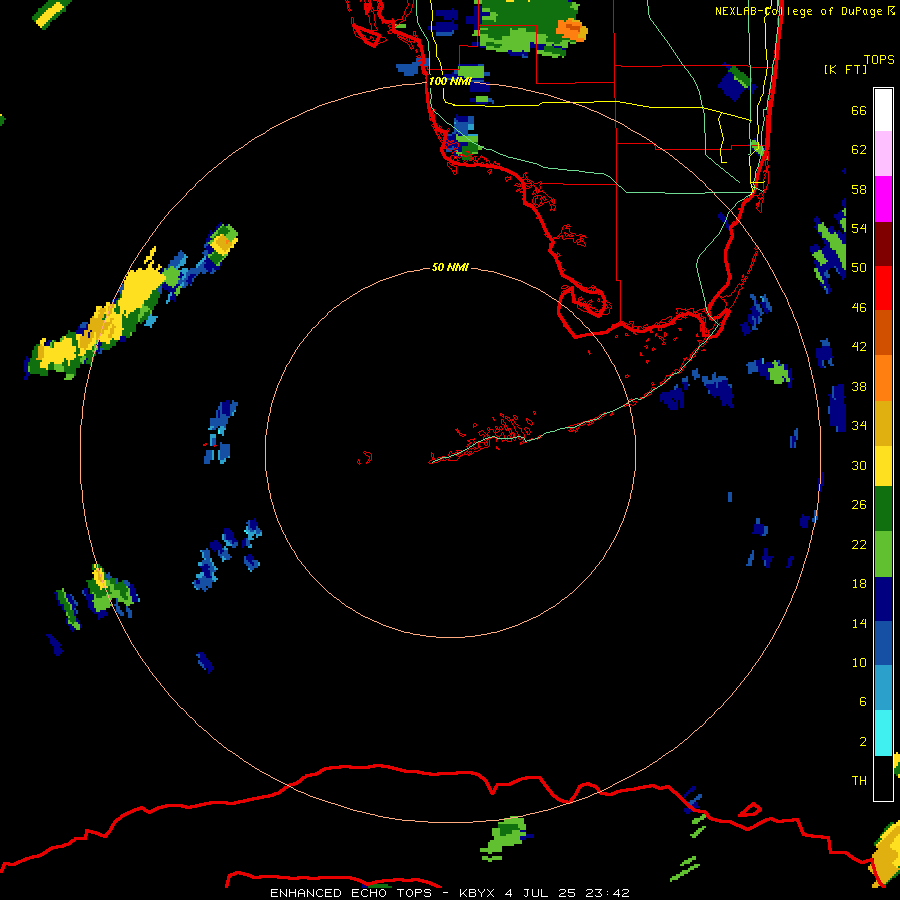900x900 pixels.
Task: Click legend value 38
Action: 859,387
